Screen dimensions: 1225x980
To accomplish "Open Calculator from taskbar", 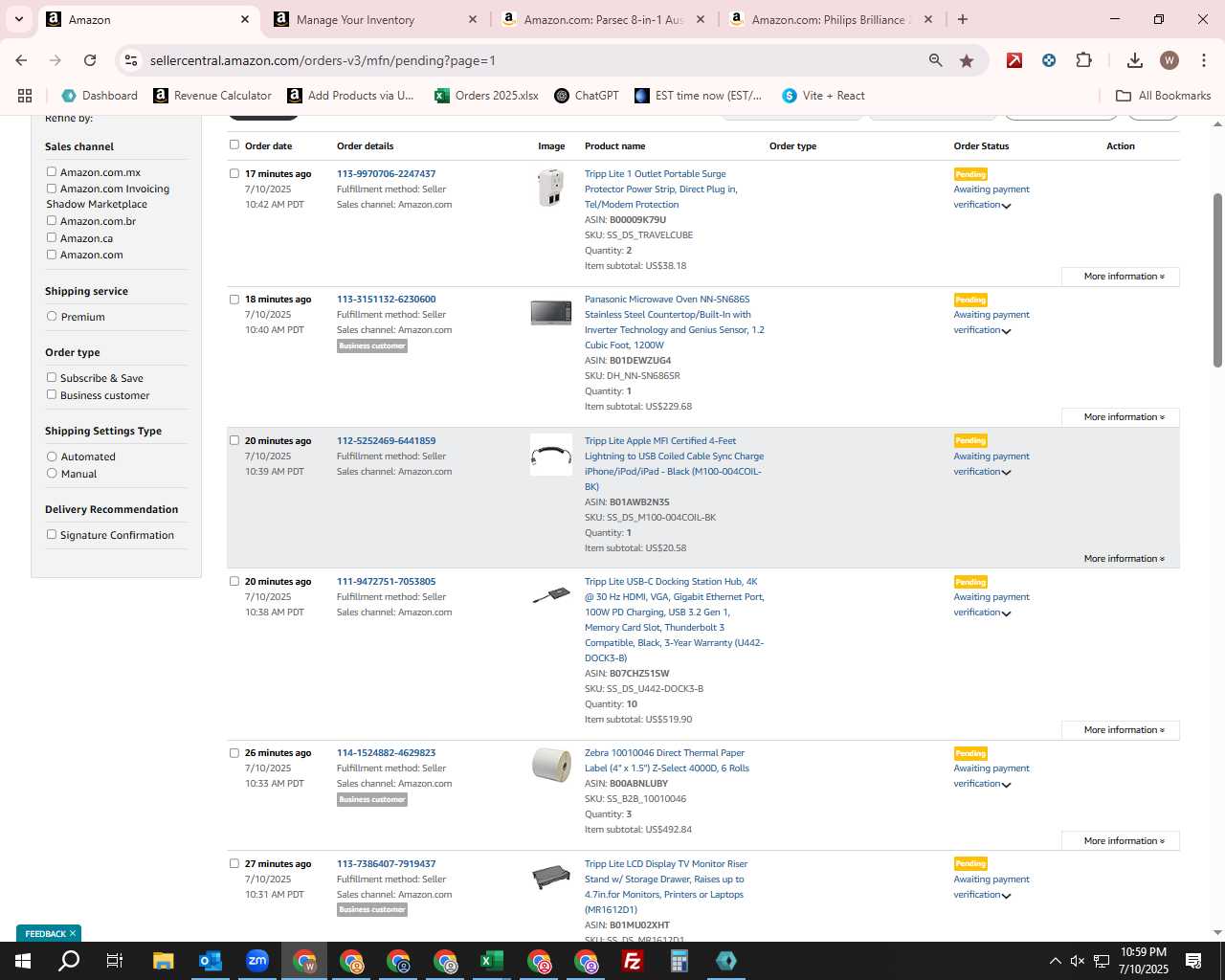I will click(679, 961).
